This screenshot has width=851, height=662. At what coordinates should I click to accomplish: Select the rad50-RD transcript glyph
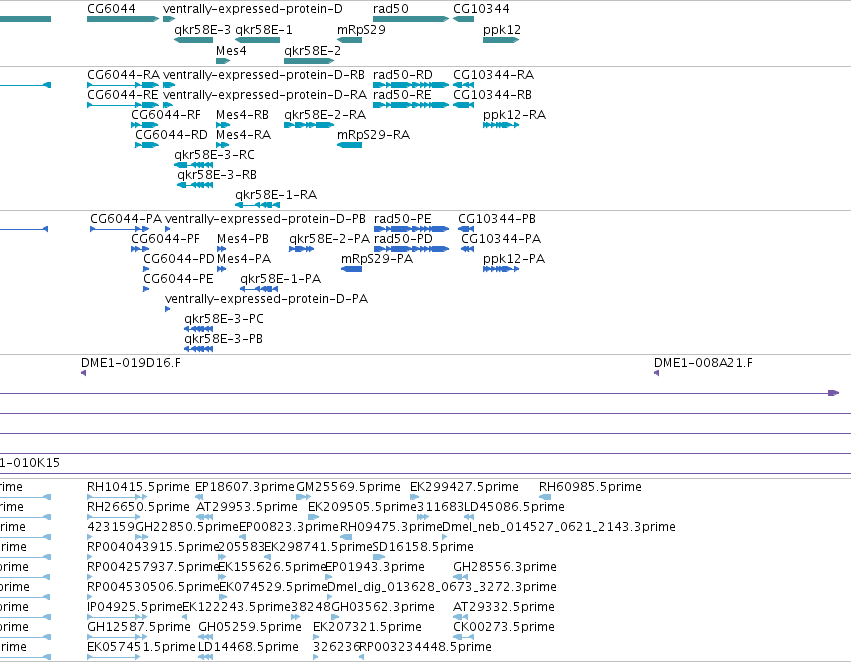pos(411,85)
